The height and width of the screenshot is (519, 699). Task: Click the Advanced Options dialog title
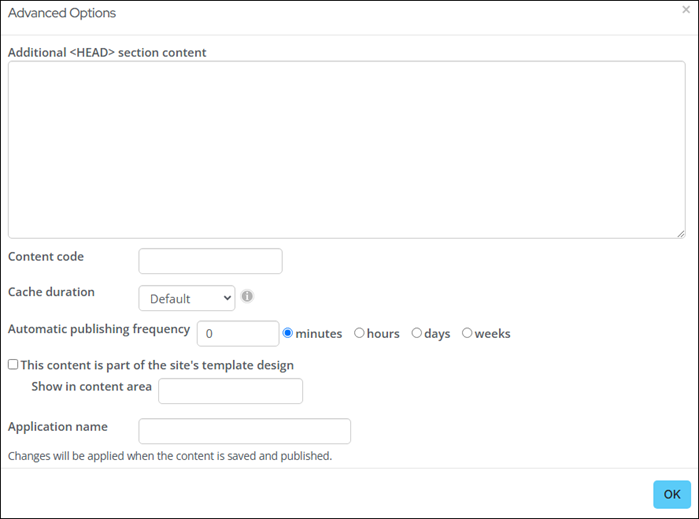click(62, 13)
